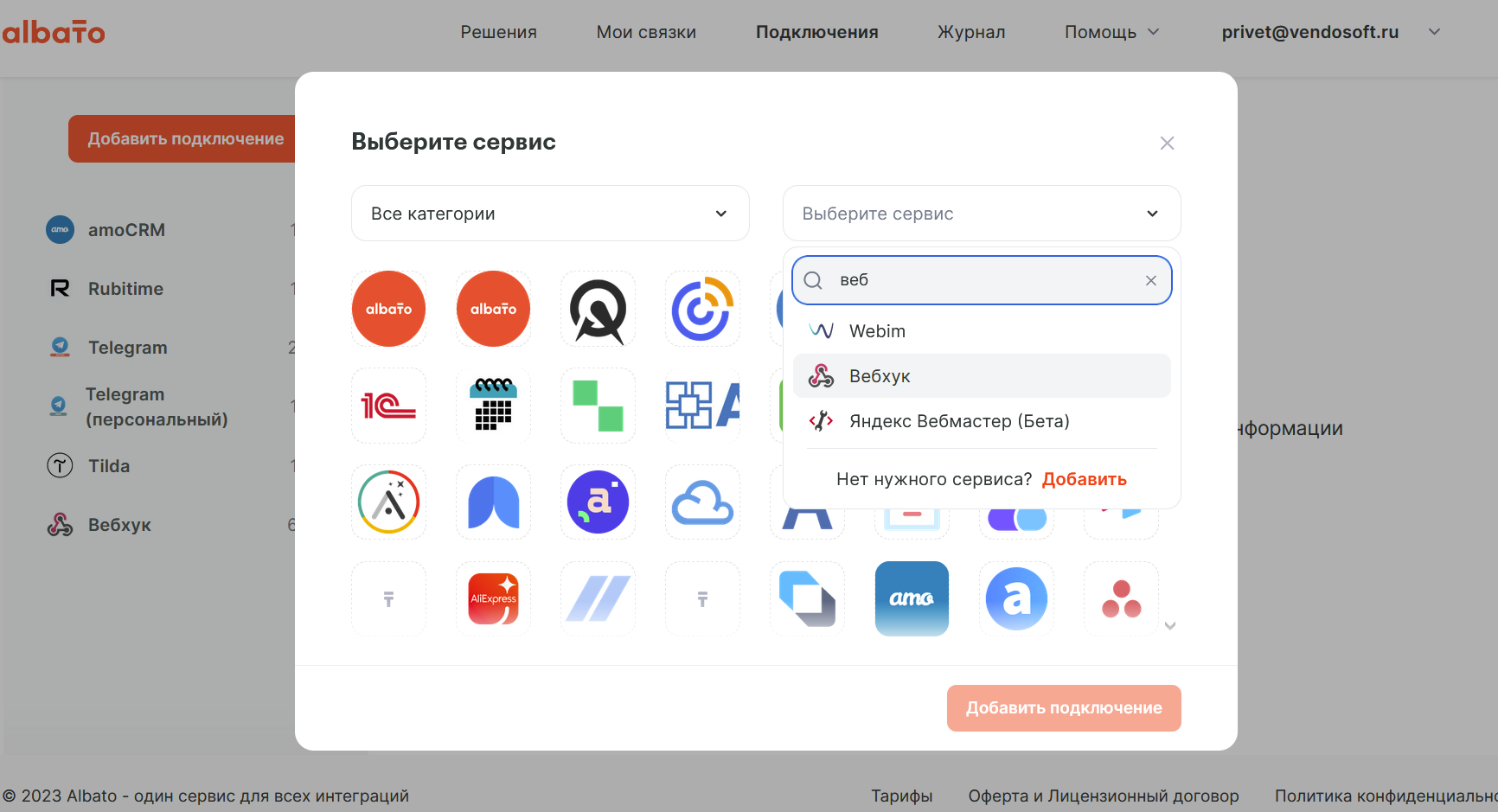Select the leftmost albato service icon
This screenshot has width=1498, height=812.
point(388,309)
